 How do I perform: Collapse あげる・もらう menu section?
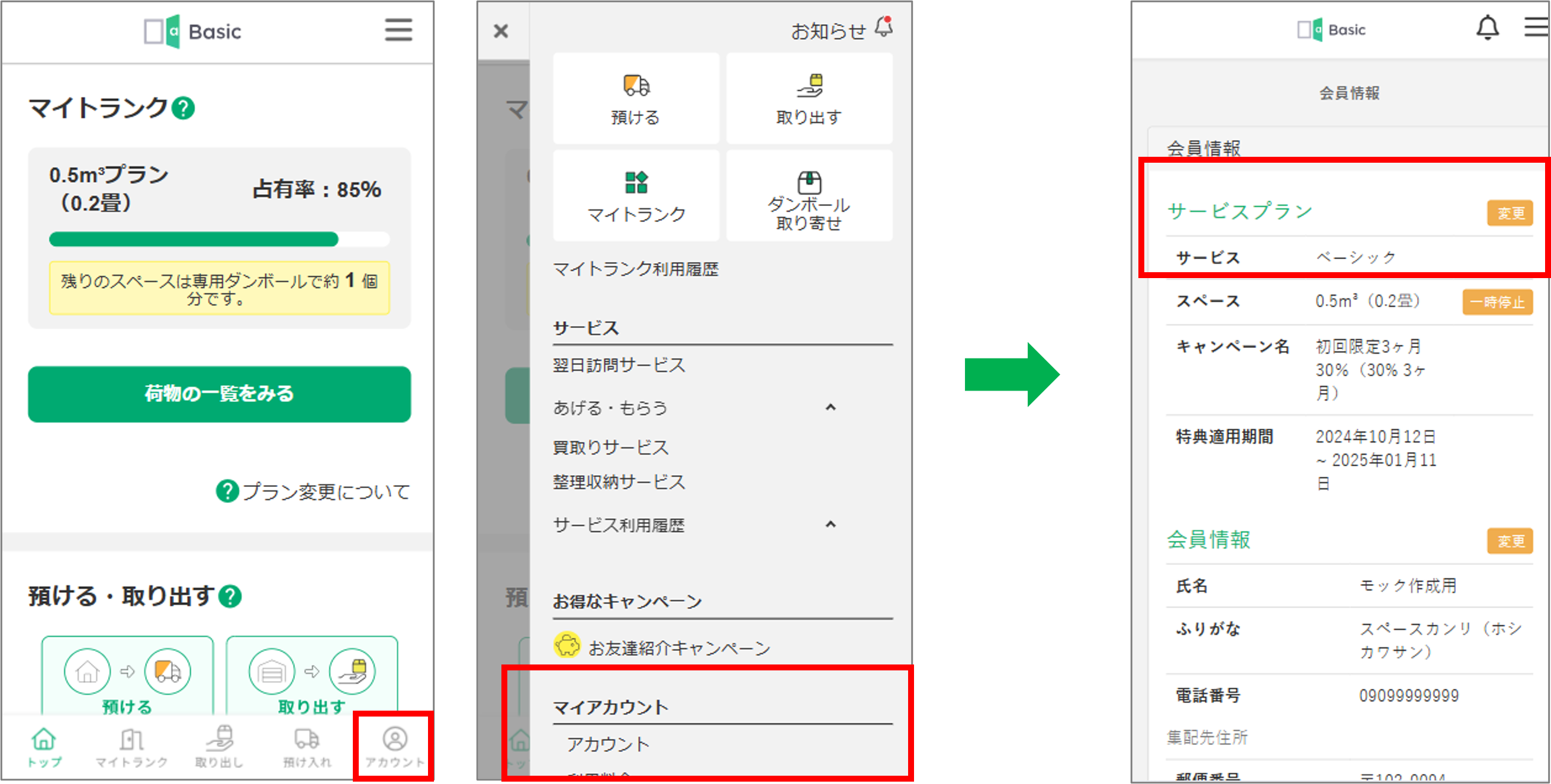pyautogui.click(x=831, y=407)
